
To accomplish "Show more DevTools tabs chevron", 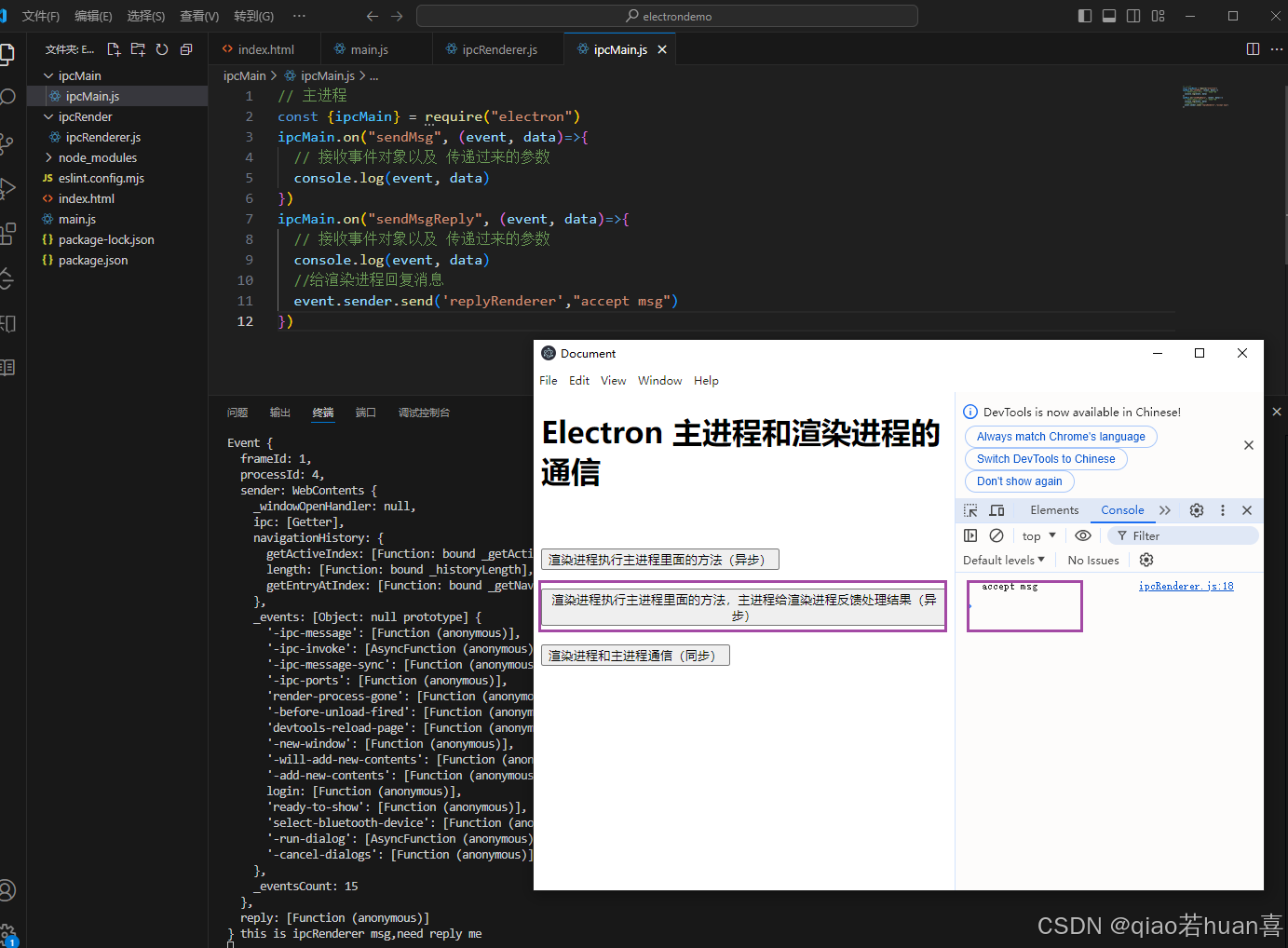I will coord(1165,510).
